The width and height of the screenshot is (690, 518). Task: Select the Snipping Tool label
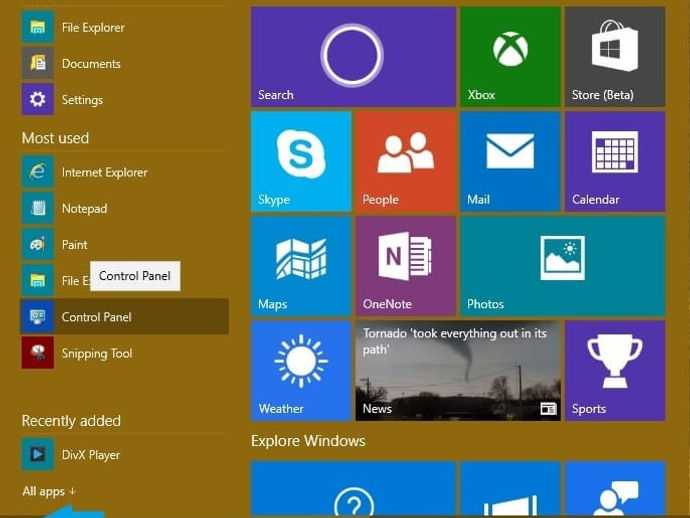coord(97,353)
